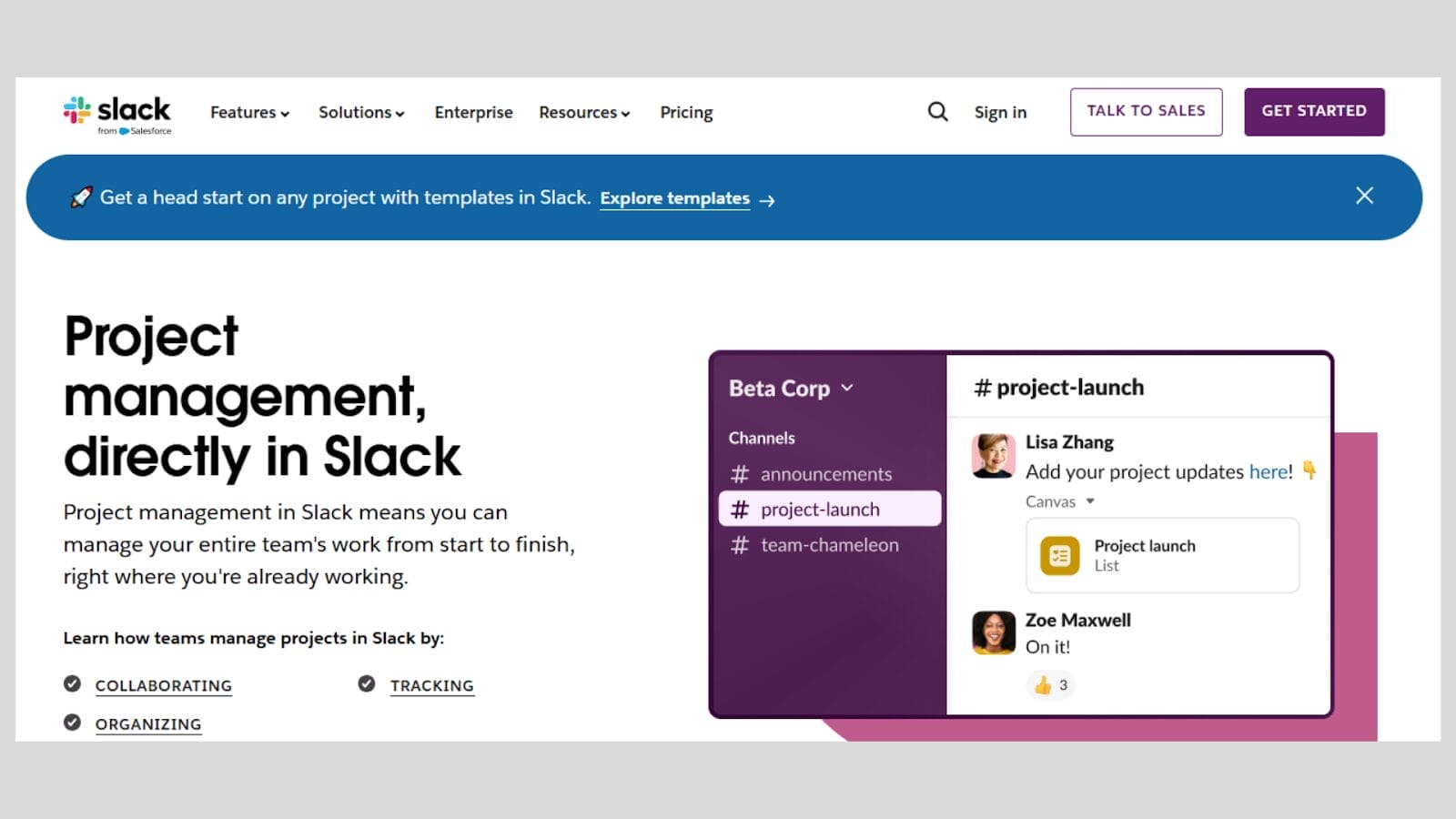
Task: Click the rocket icon in the banner
Action: [x=80, y=197]
